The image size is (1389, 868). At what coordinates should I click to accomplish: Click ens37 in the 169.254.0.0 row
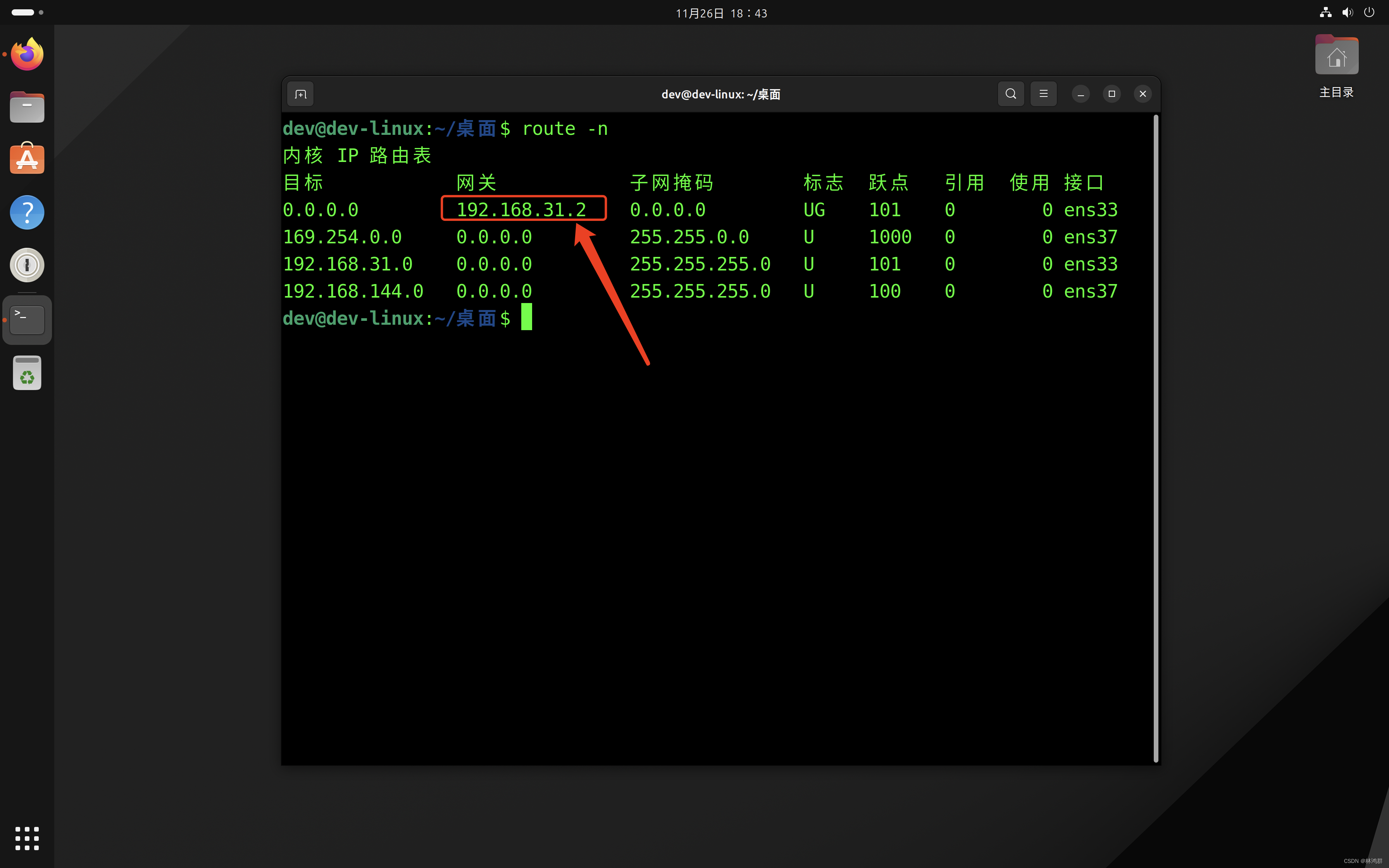(1091, 236)
